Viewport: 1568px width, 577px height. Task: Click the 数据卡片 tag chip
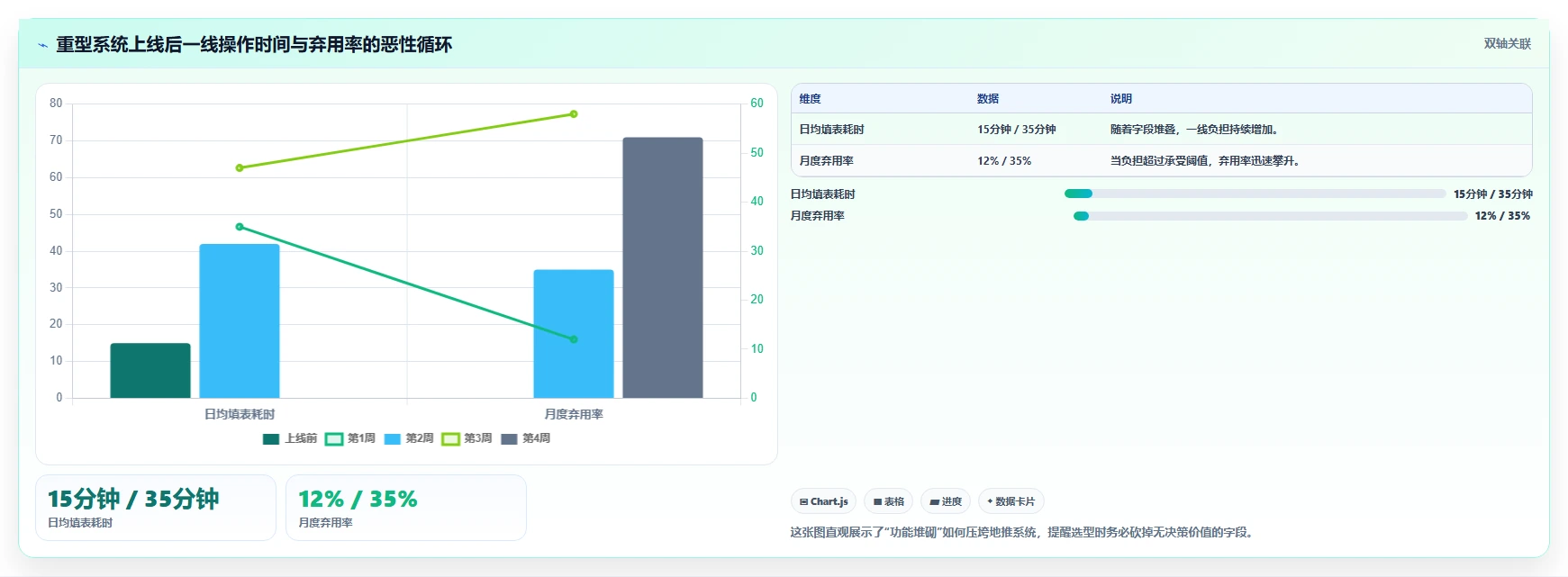[x=1011, y=501]
